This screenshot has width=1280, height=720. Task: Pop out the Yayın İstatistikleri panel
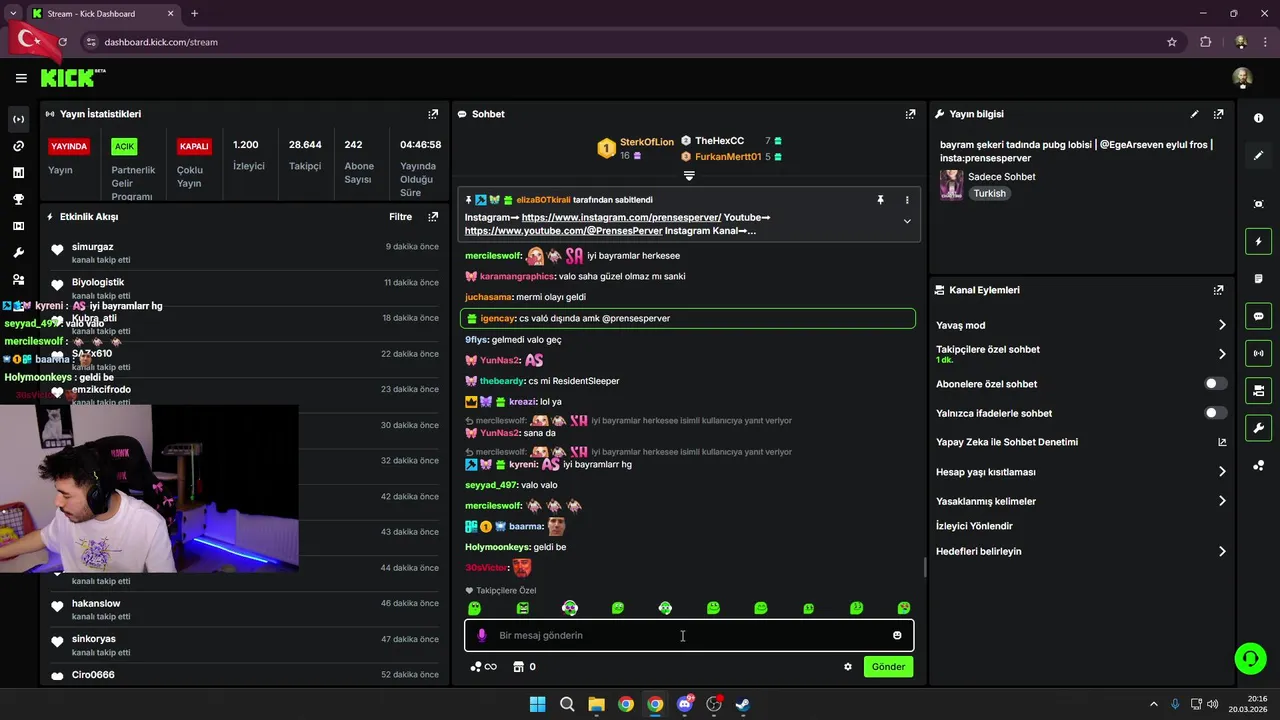(x=433, y=114)
